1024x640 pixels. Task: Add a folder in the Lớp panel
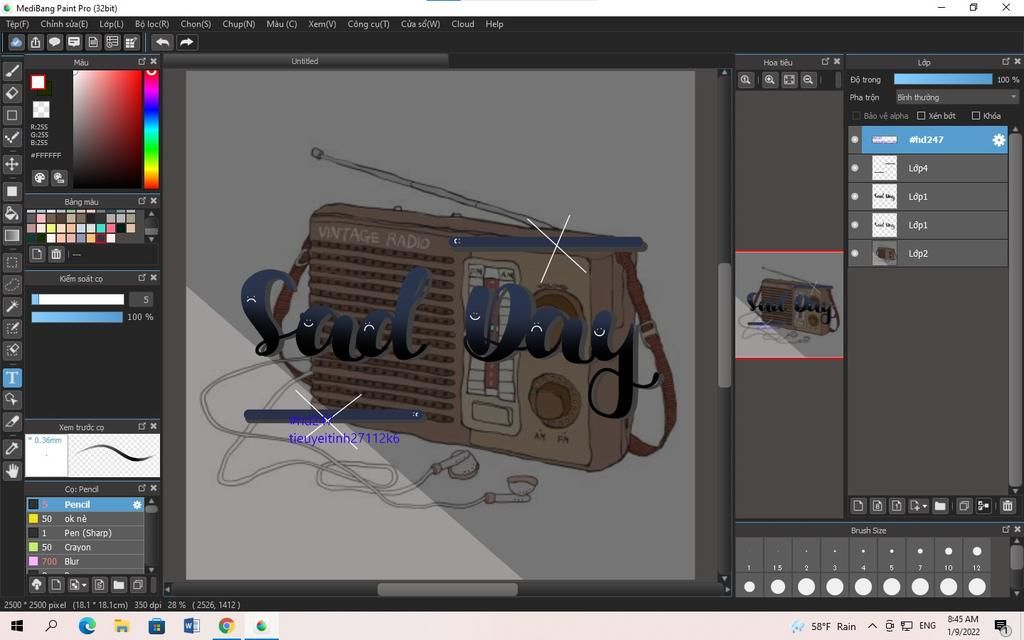pyautogui.click(x=940, y=505)
